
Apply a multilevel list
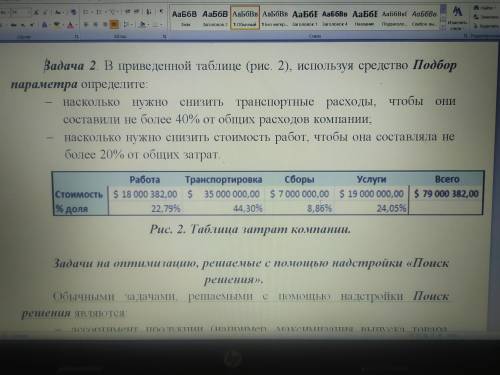pos(112,12)
